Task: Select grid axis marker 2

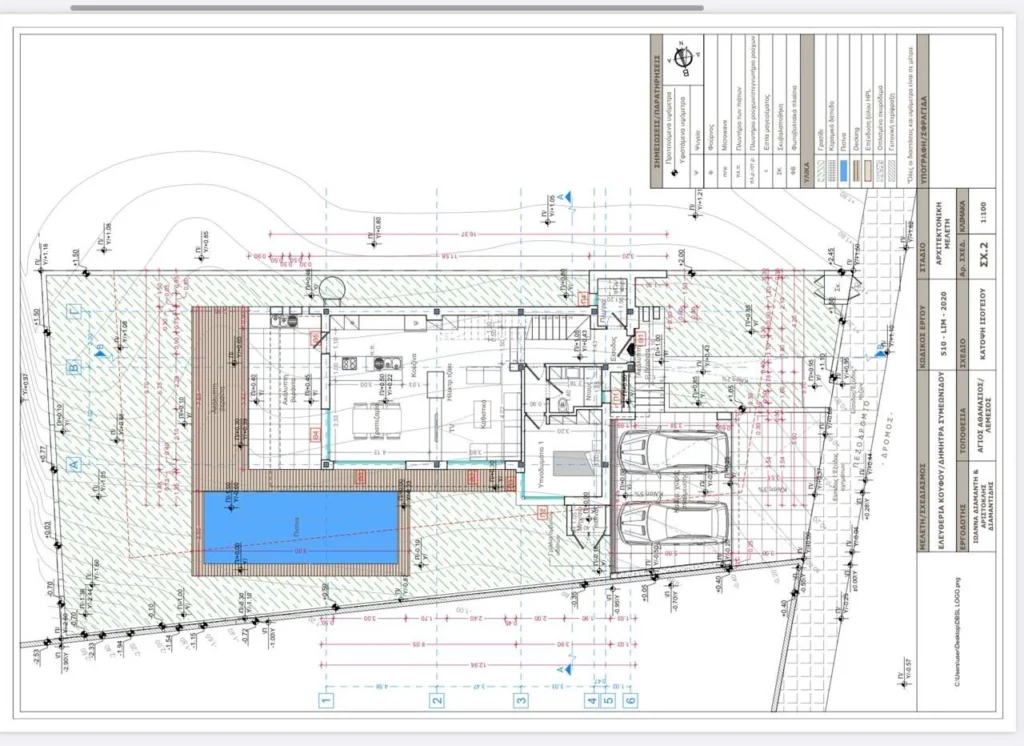Action: pos(438,701)
